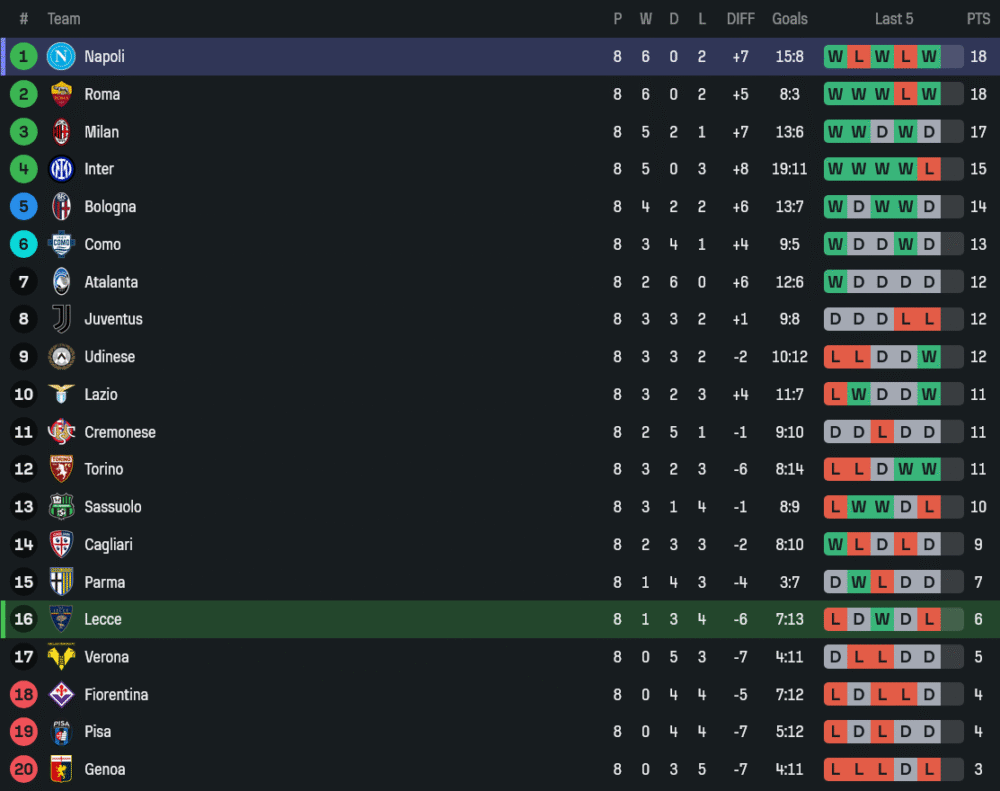Viewport: 1000px width, 791px height.
Task: Click the Milan club crest icon
Action: 61,132
